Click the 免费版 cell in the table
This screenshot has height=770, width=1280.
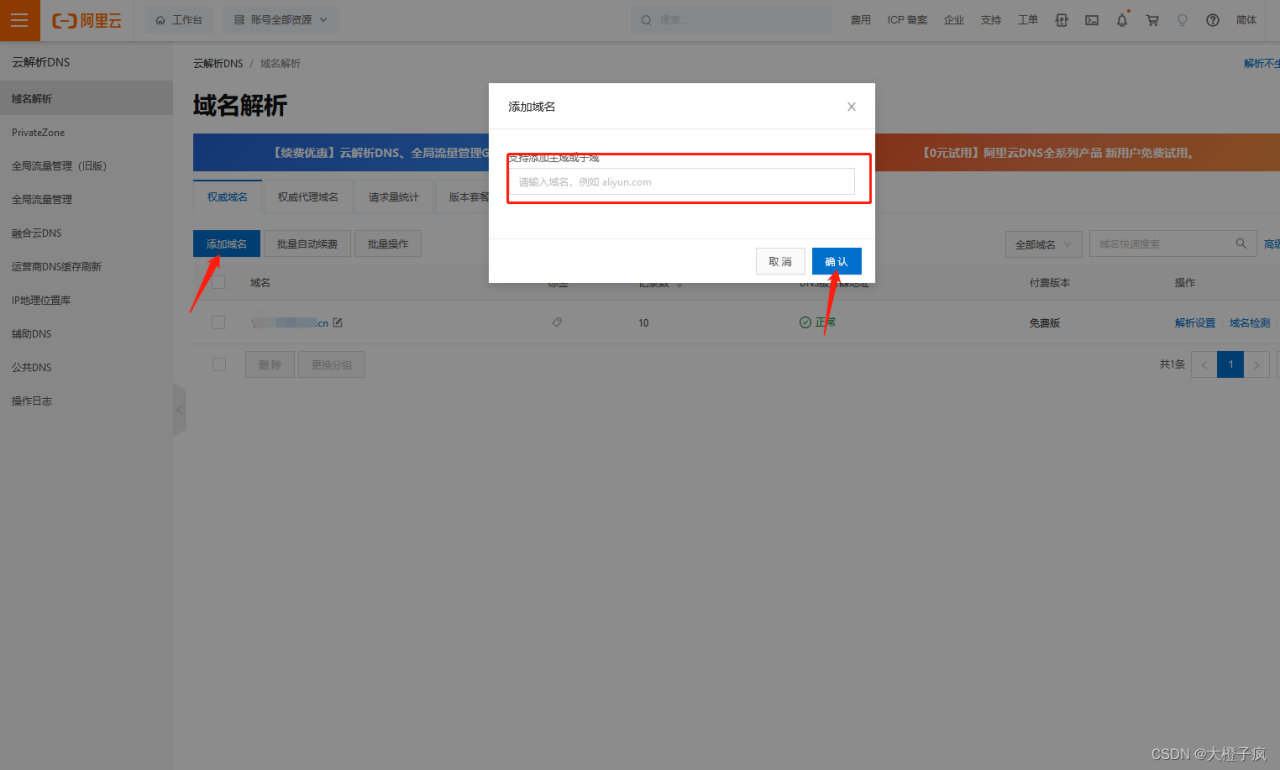tap(1044, 323)
